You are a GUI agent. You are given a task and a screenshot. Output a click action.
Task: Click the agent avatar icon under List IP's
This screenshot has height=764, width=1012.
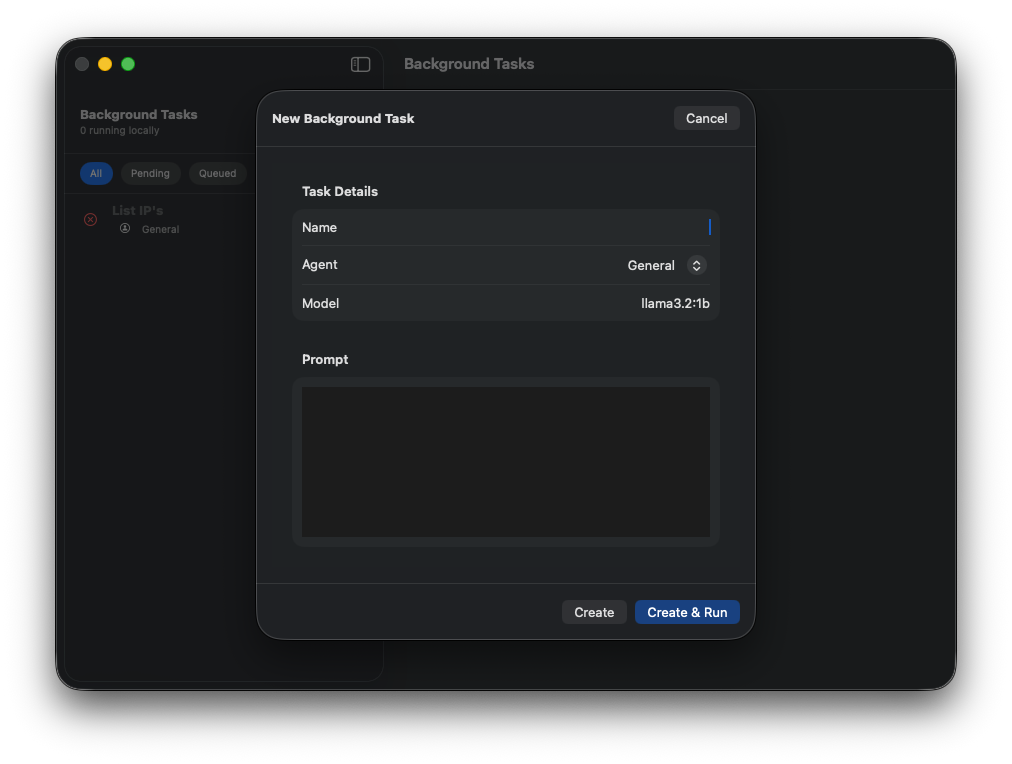point(124,228)
